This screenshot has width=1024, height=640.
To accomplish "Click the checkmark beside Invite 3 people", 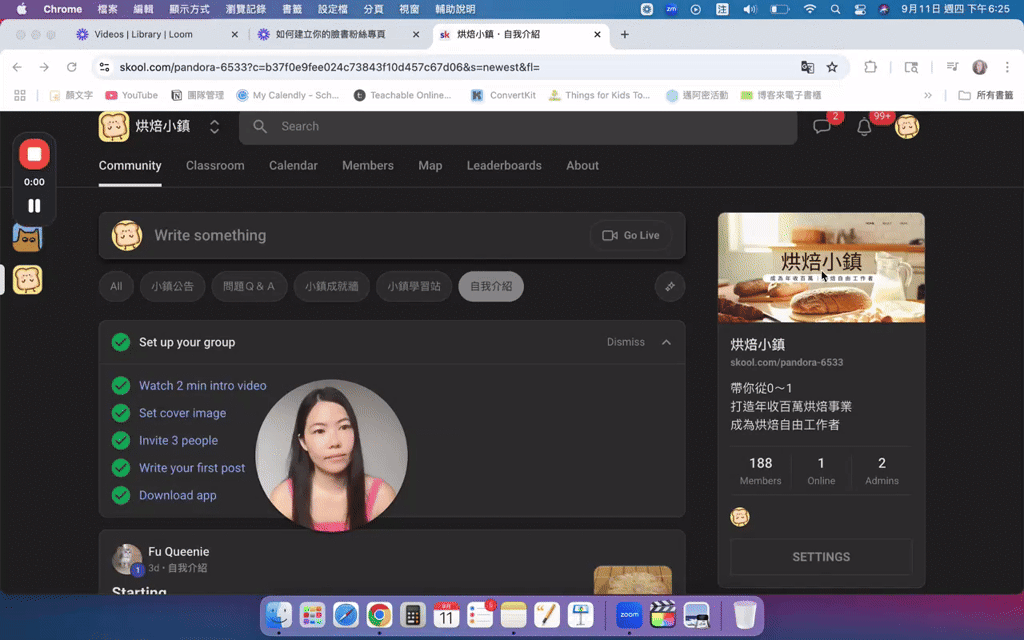I will pos(120,440).
